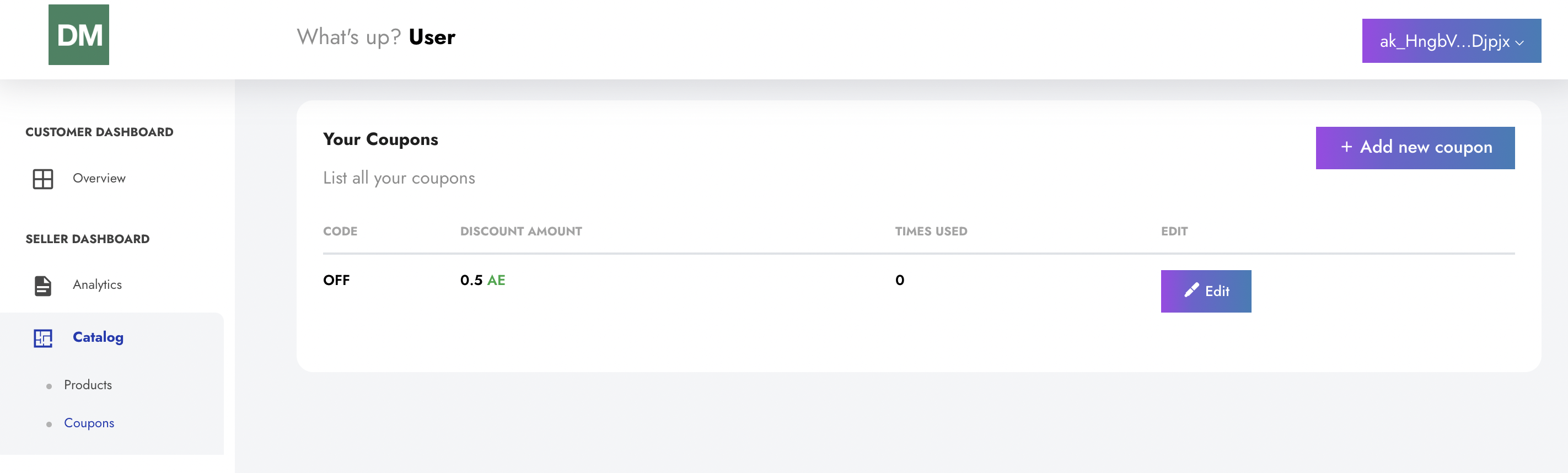This screenshot has height=473, width=1568.
Task: Click the Overview grid icon
Action: (x=42, y=179)
